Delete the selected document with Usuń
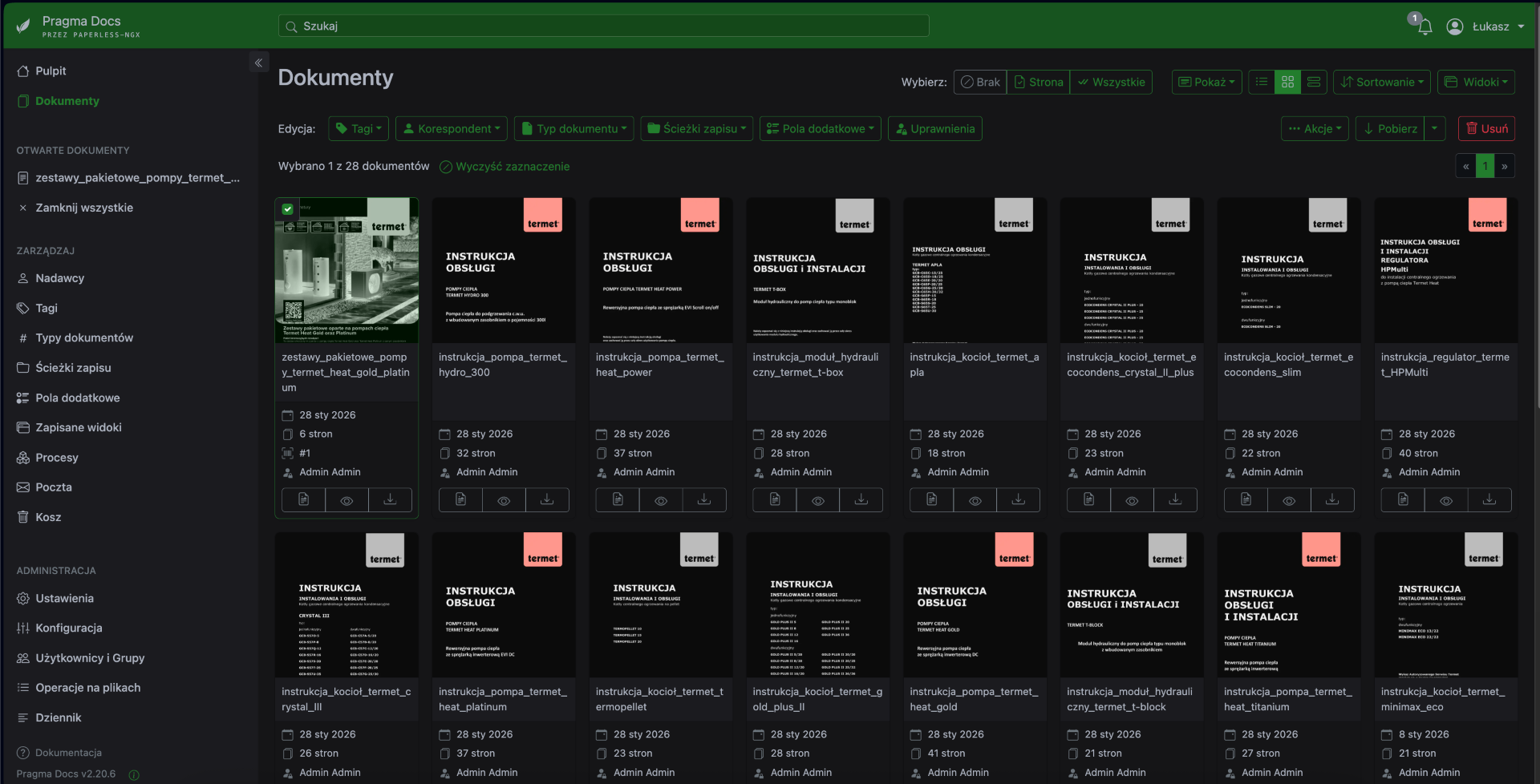Viewport: 1540px width, 784px height. tap(1486, 128)
